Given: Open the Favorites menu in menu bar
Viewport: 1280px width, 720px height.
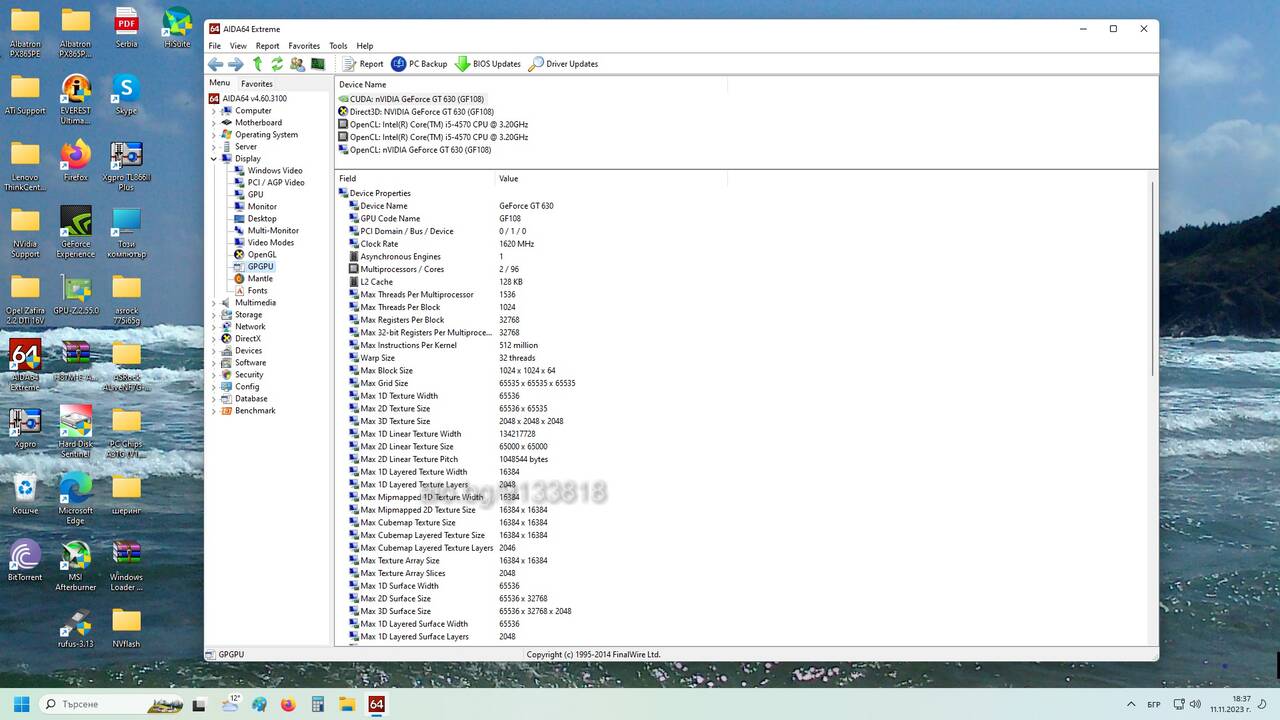Looking at the screenshot, I should pos(304,46).
